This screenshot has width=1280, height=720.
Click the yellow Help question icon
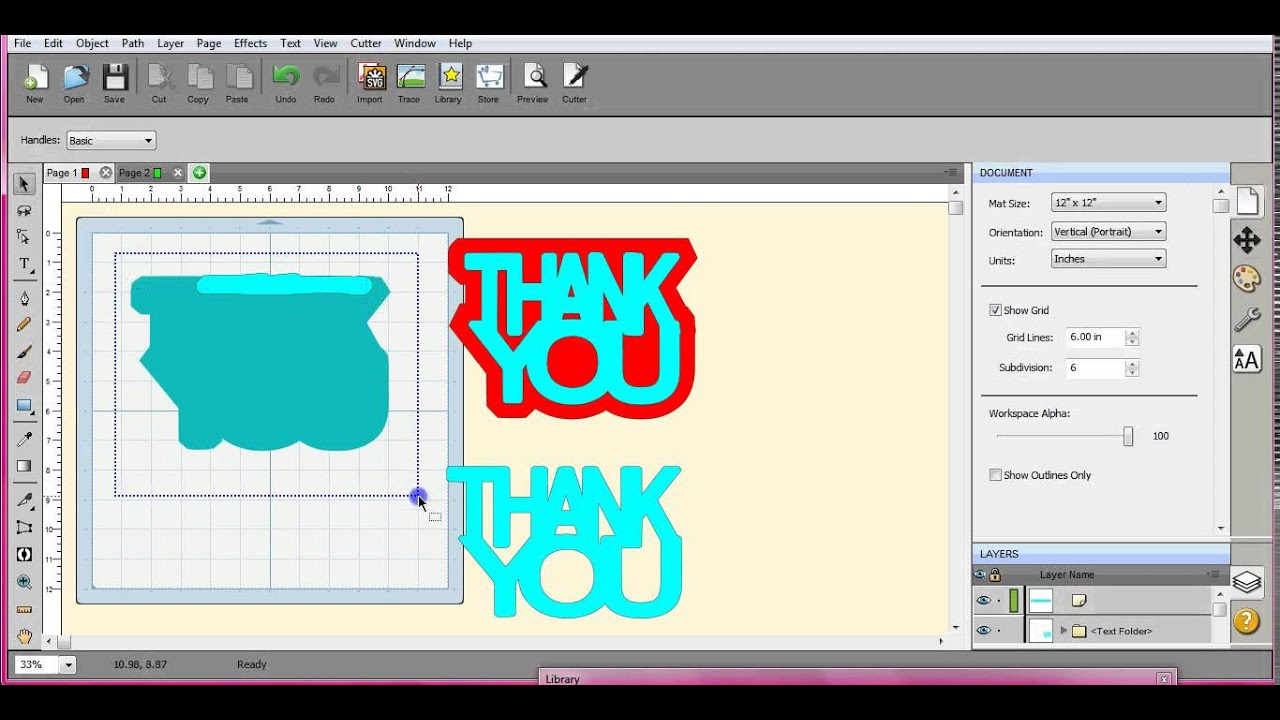pyautogui.click(x=1246, y=621)
